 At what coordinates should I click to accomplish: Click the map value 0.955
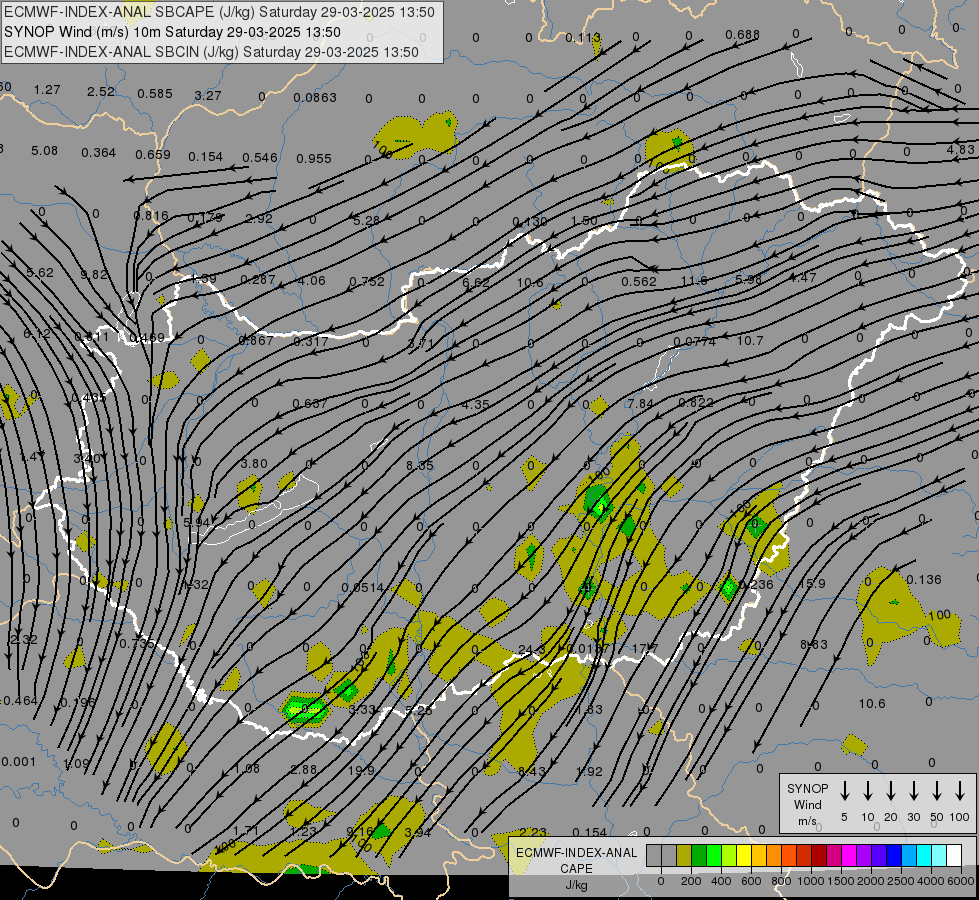[x=313, y=159]
